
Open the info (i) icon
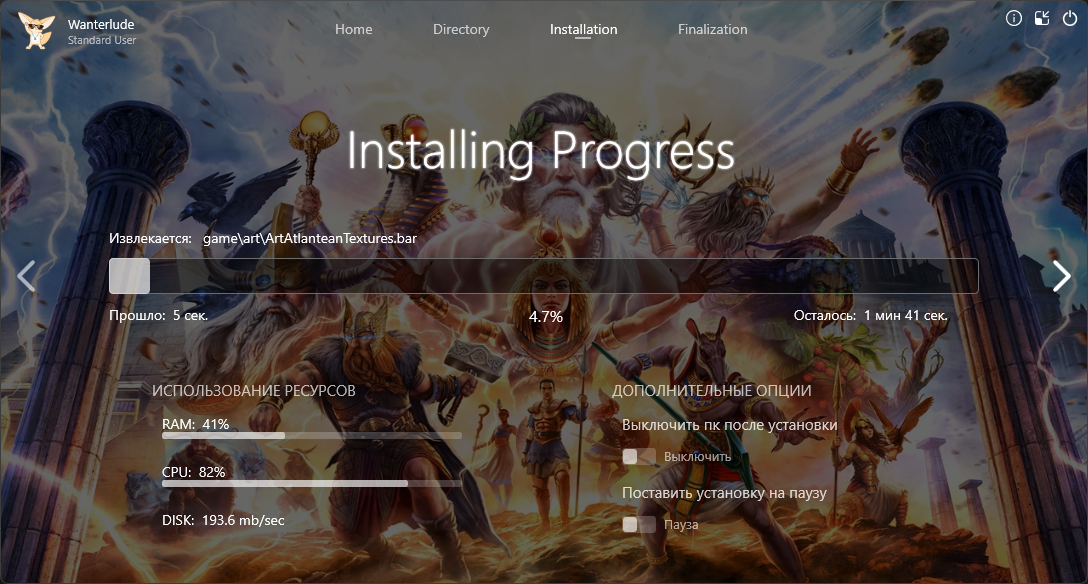coord(1013,18)
